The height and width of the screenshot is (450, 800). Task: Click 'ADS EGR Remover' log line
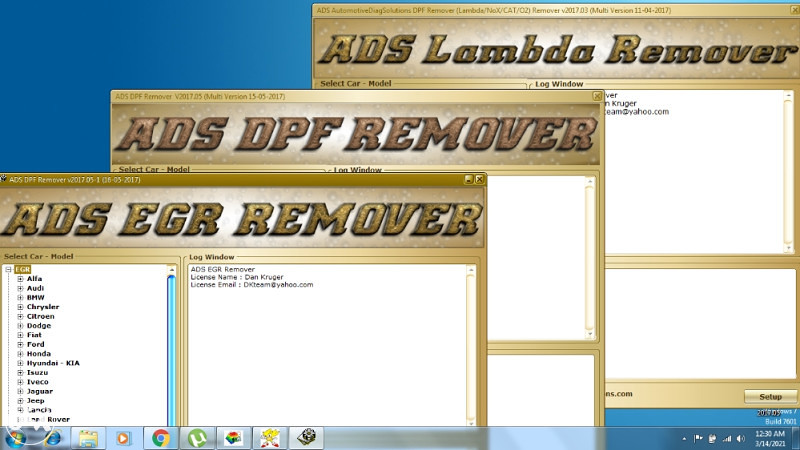(x=222, y=269)
